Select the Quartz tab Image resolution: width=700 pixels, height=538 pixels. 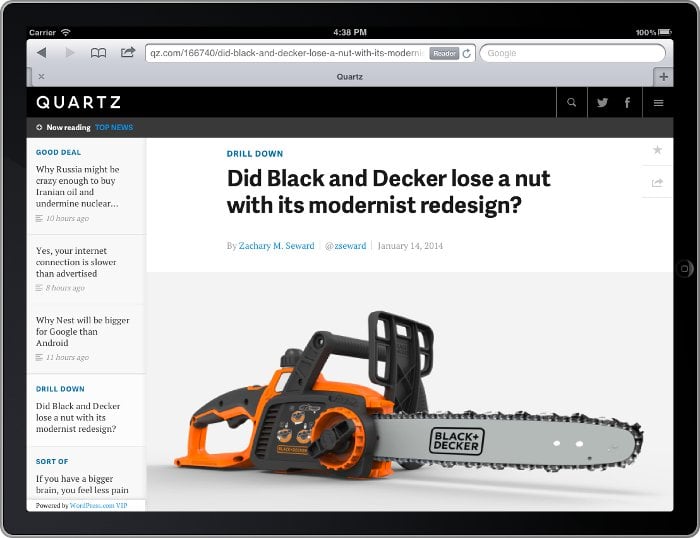(x=349, y=77)
